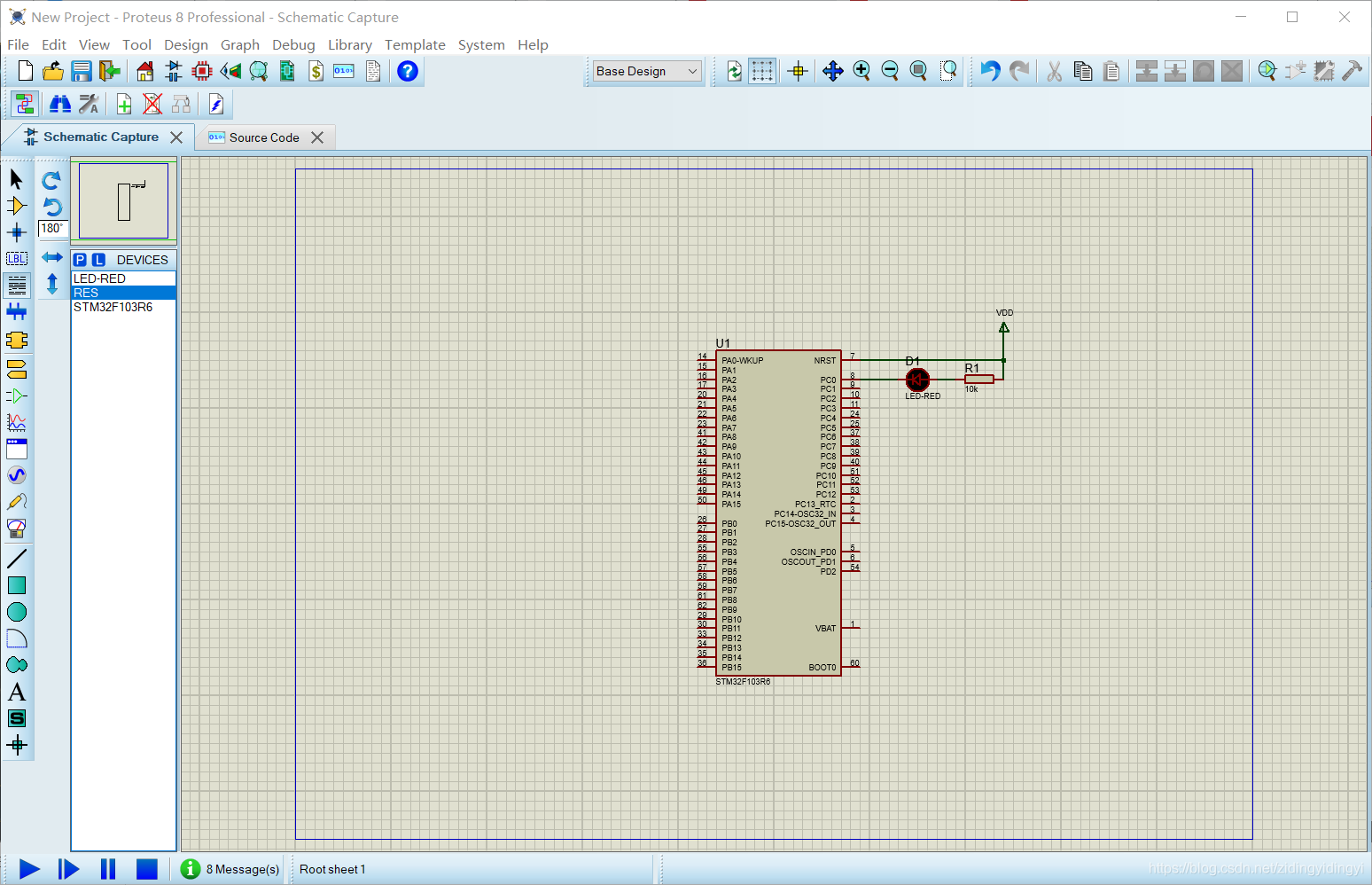Select the Buses mode tool

[16, 312]
